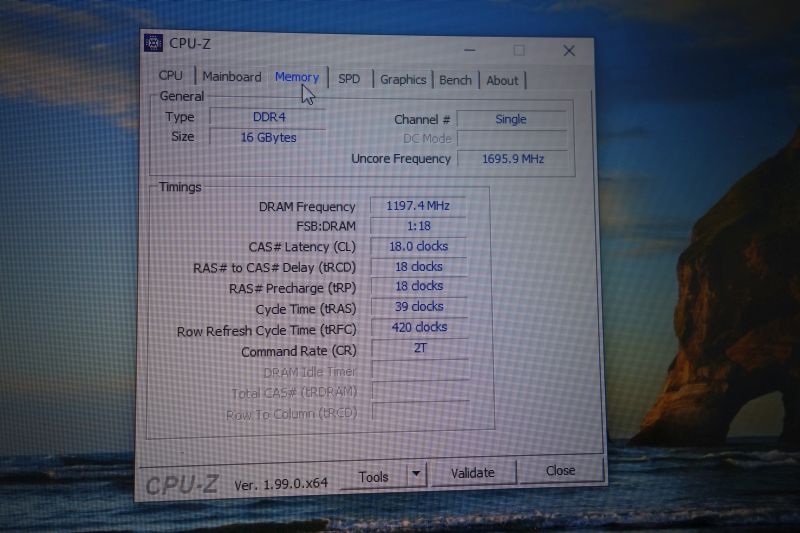Image resolution: width=800 pixels, height=533 pixels.
Task: Go to the About tab
Action: pos(502,81)
